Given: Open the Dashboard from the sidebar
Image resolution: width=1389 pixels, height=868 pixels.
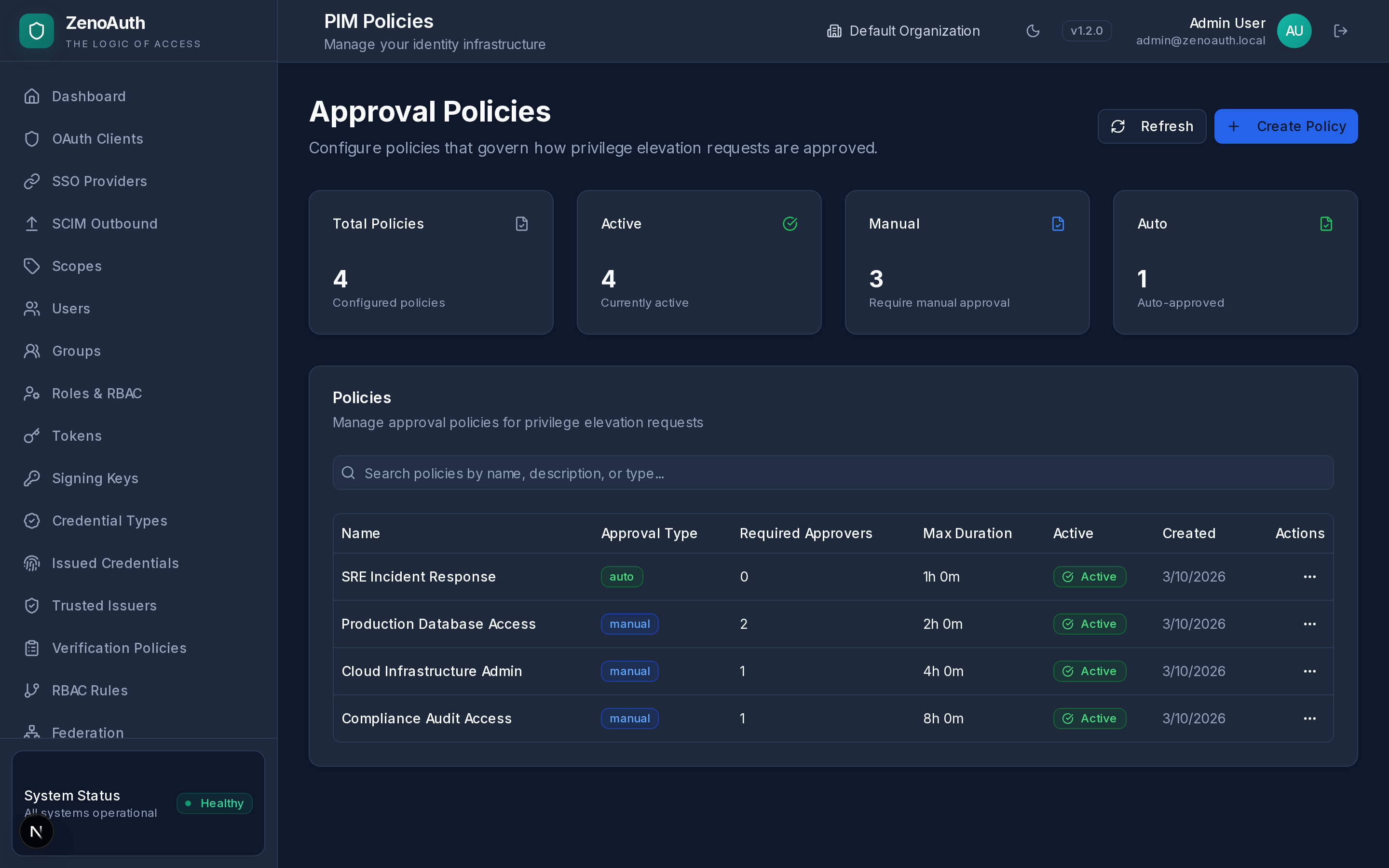Looking at the screenshot, I should click(x=89, y=96).
